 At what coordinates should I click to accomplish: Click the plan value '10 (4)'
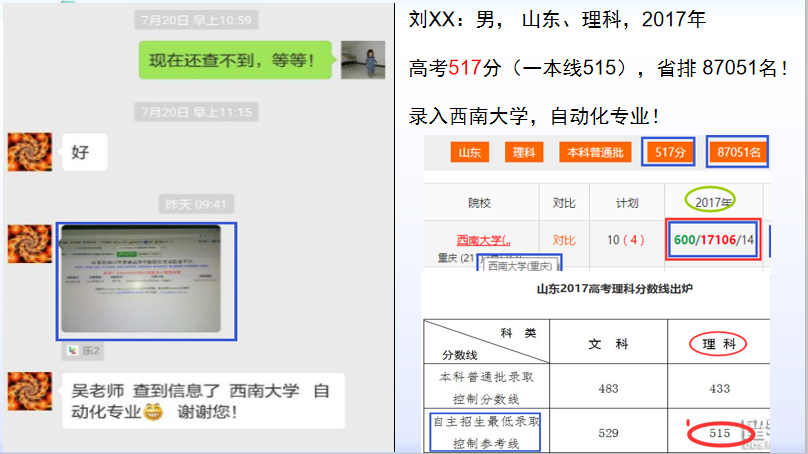tap(626, 240)
